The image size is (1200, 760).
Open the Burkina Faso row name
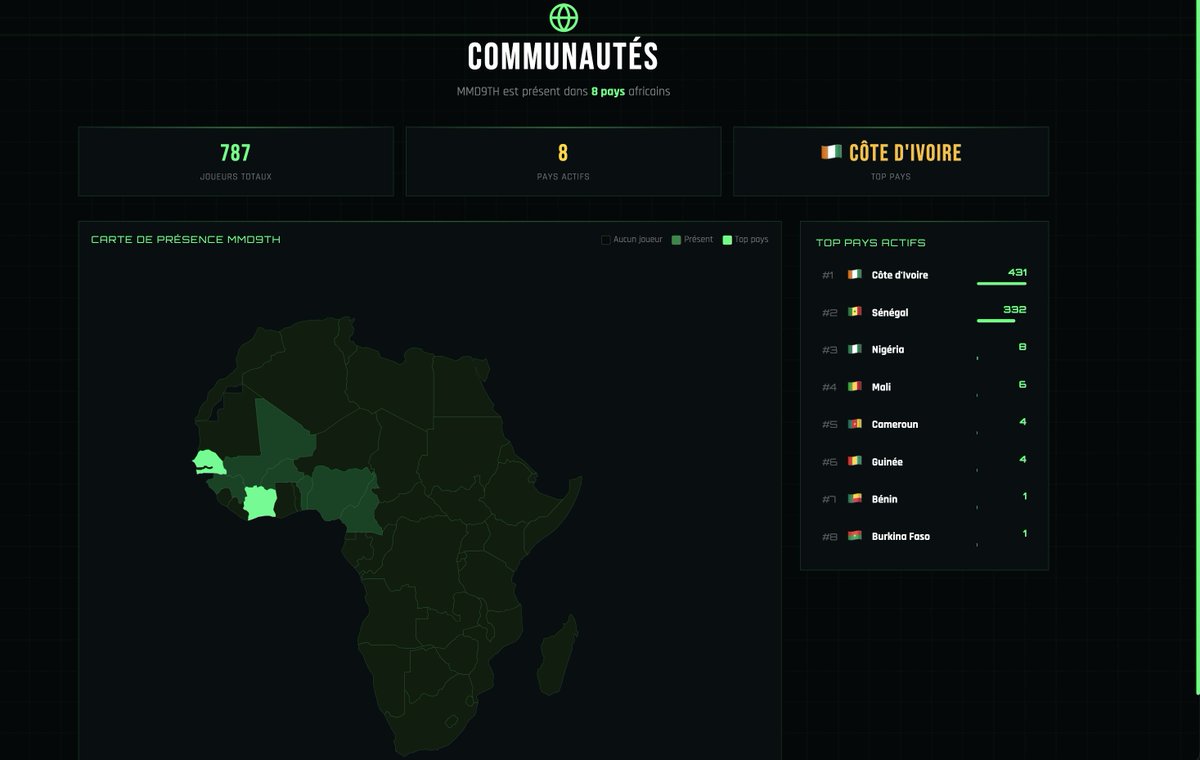click(x=901, y=536)
